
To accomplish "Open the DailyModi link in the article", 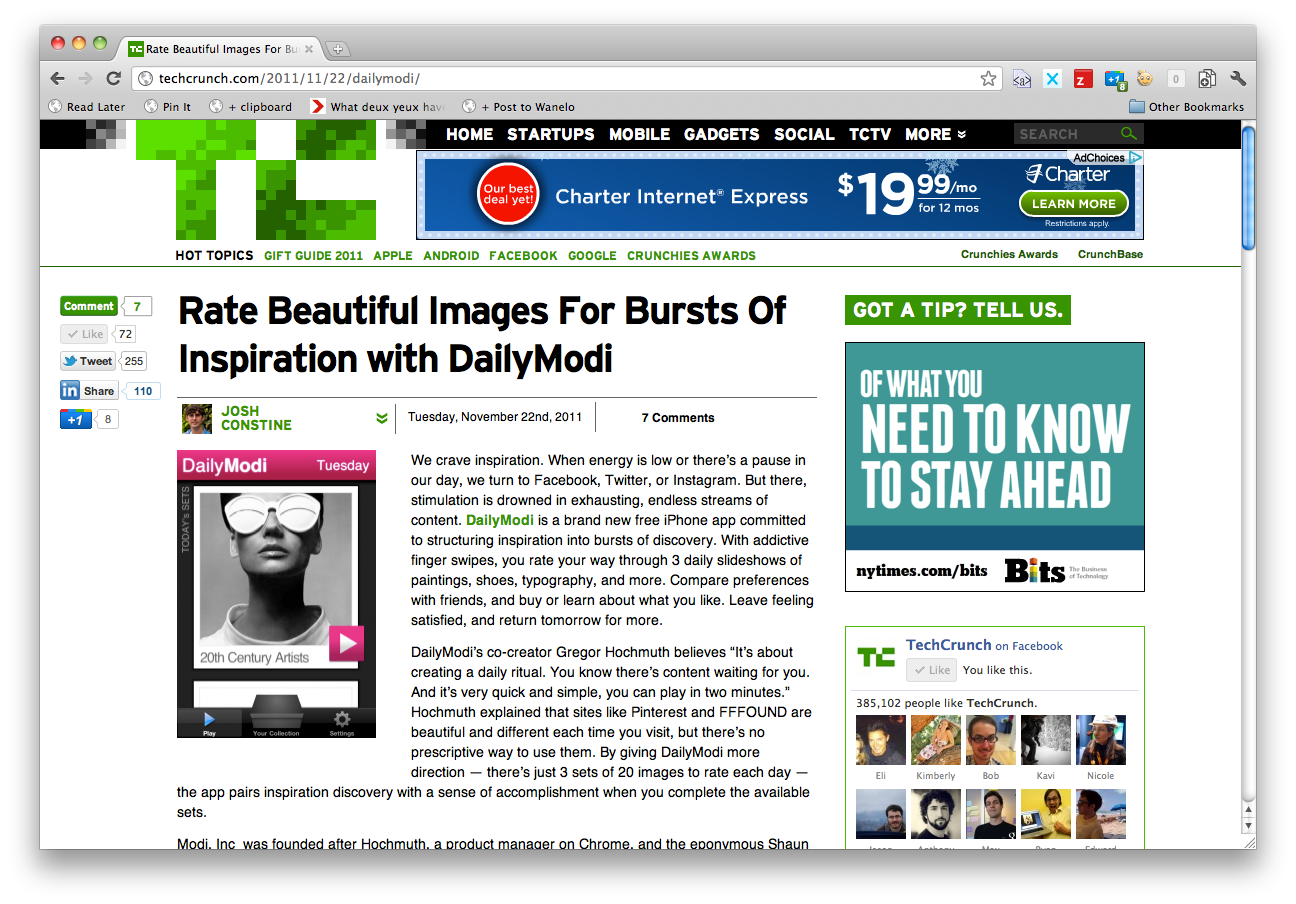I will (499, 520).
